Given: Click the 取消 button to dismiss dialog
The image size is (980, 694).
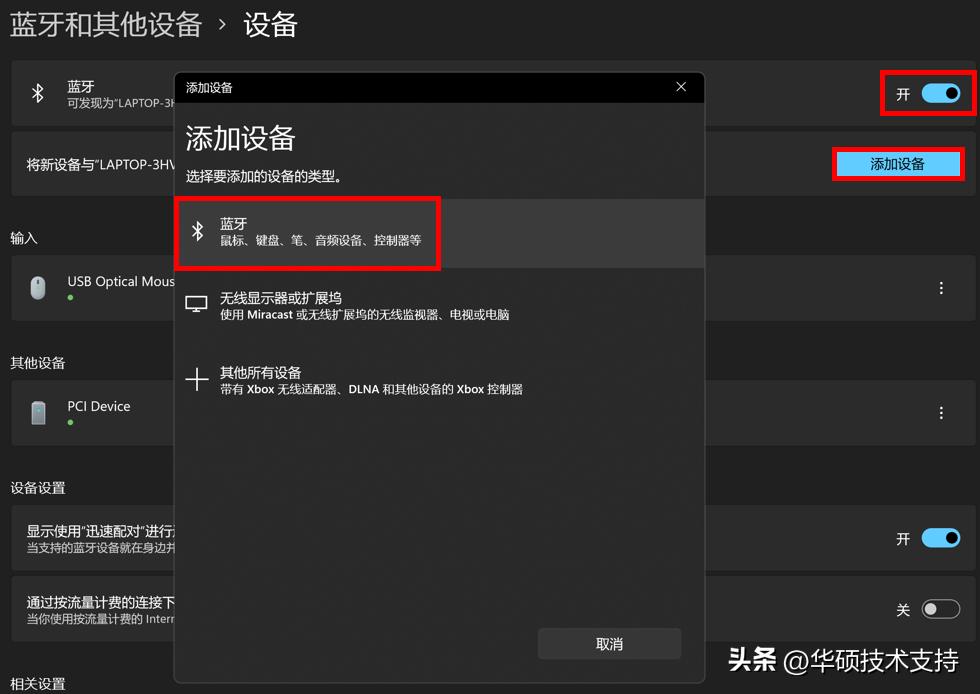Looking at the screenshot, I should 609,643.
